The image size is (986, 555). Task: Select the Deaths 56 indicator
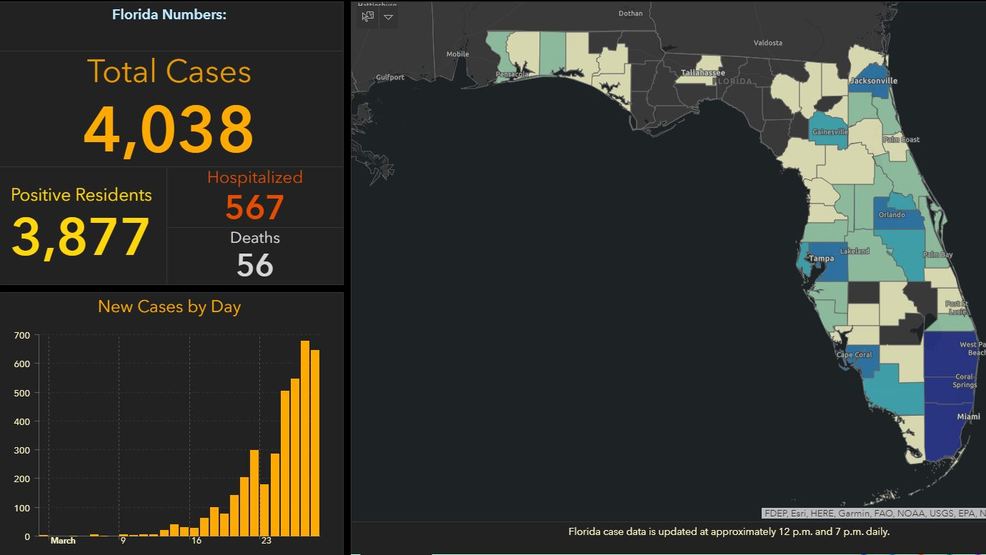click(x=255, y=265)
